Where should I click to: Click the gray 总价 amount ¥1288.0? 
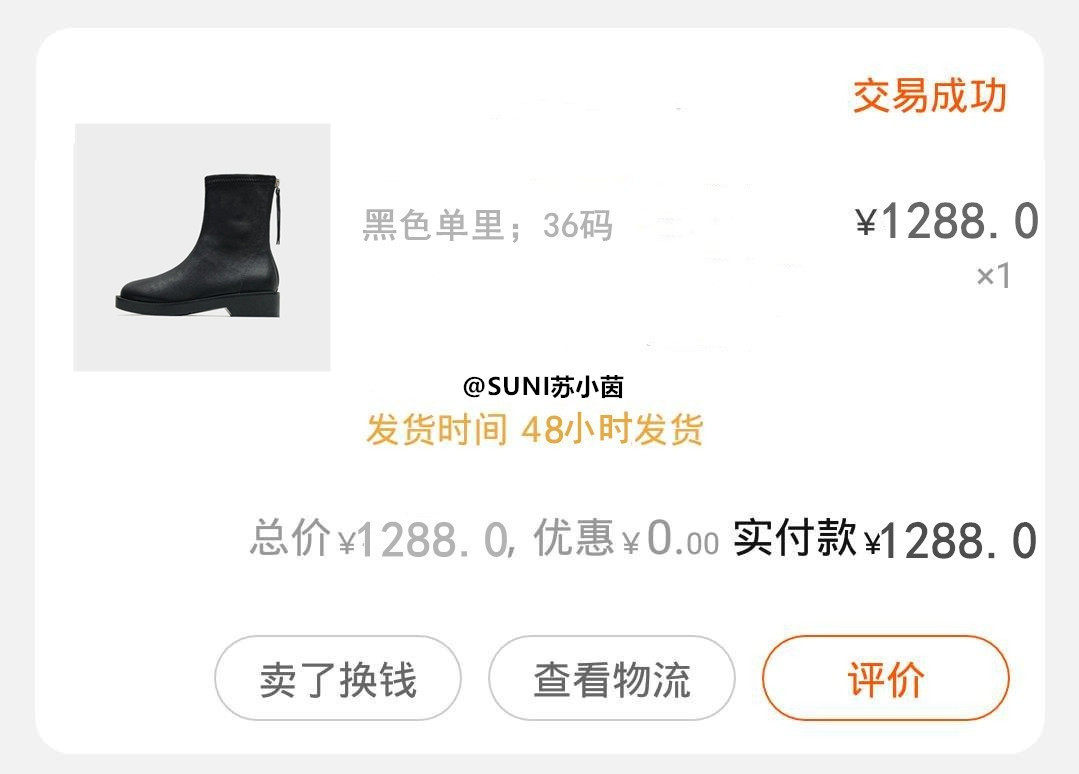tap(422, 541)
